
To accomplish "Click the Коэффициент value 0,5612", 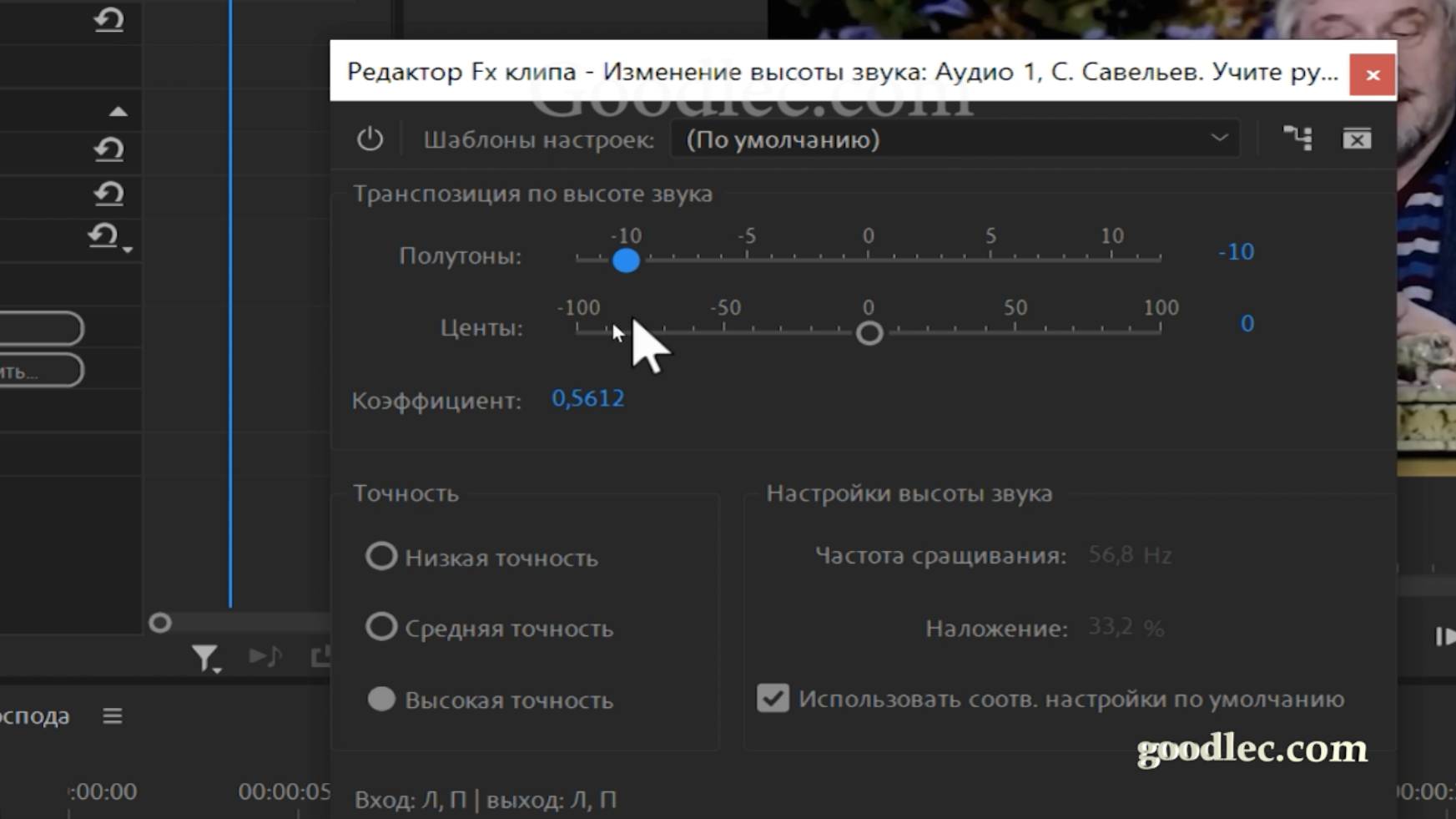I will (x=587, y=398).
